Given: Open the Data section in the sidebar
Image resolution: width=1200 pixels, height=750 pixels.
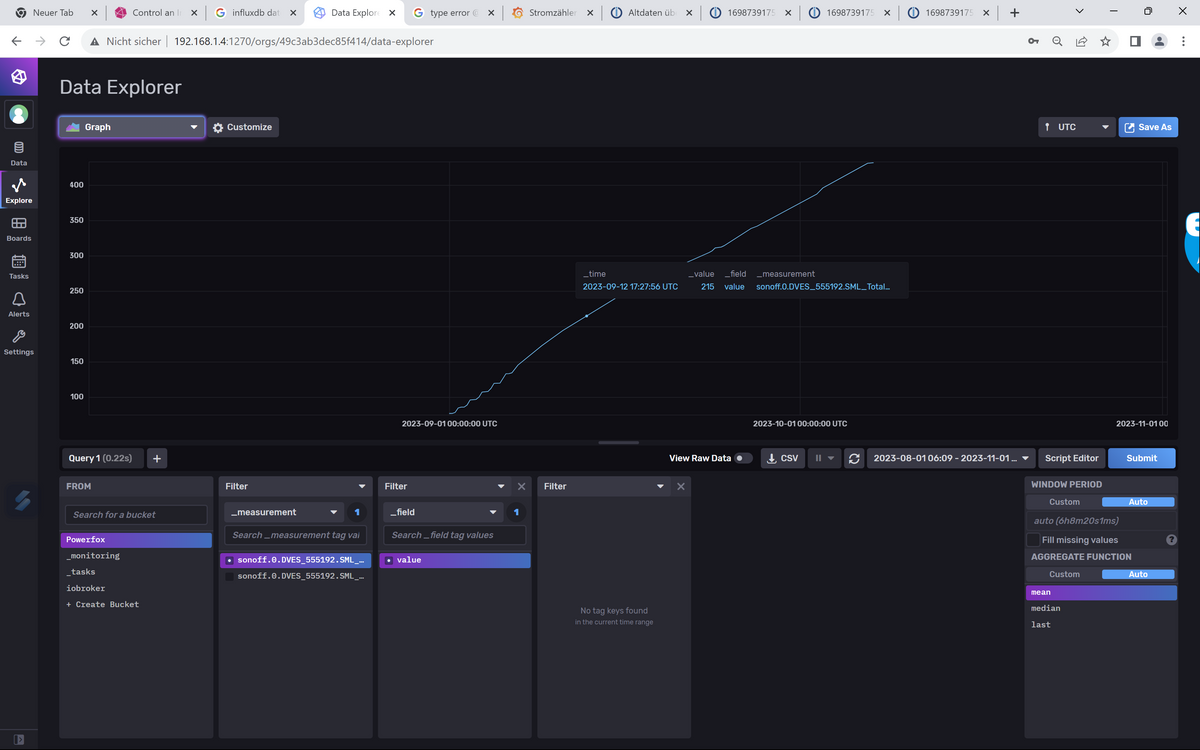Looking at the screenshot, I should point(18,152).
